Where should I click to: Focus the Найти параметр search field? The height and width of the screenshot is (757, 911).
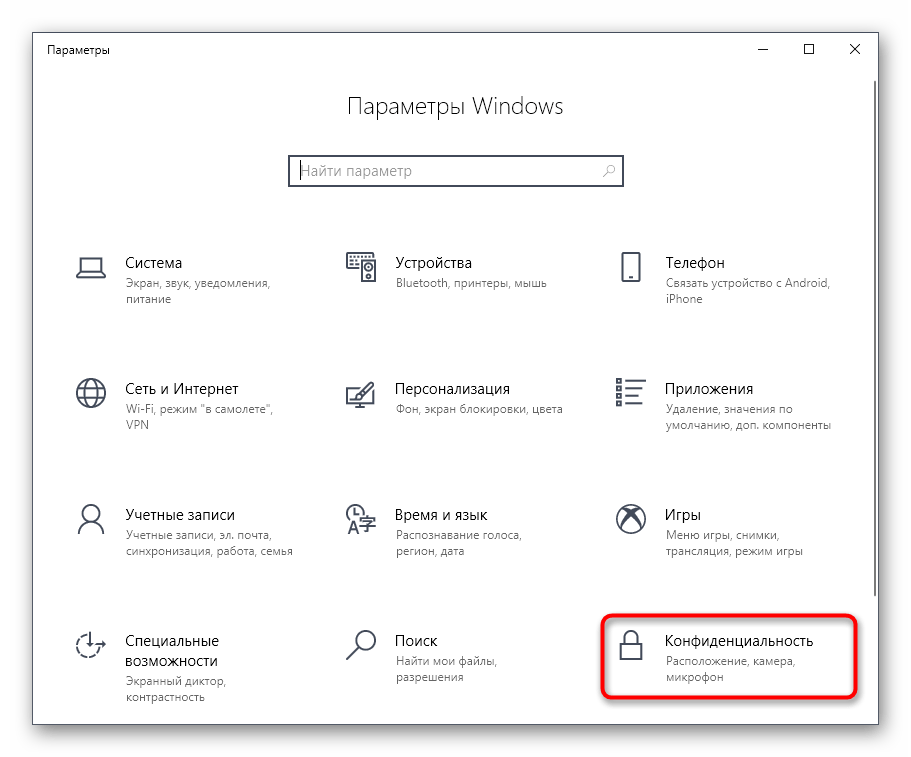[x=456, y=171]
